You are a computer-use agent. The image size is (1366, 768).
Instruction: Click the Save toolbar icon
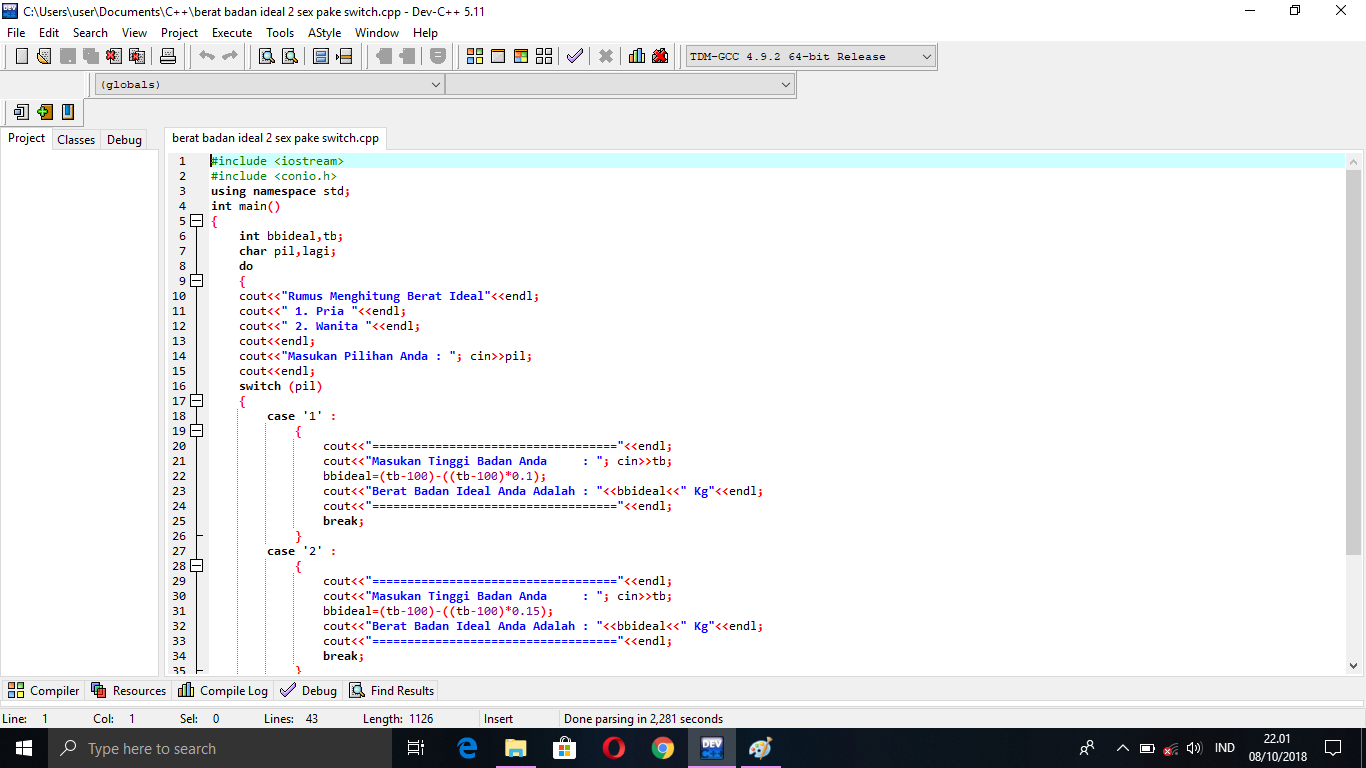(x=68, y=56)
